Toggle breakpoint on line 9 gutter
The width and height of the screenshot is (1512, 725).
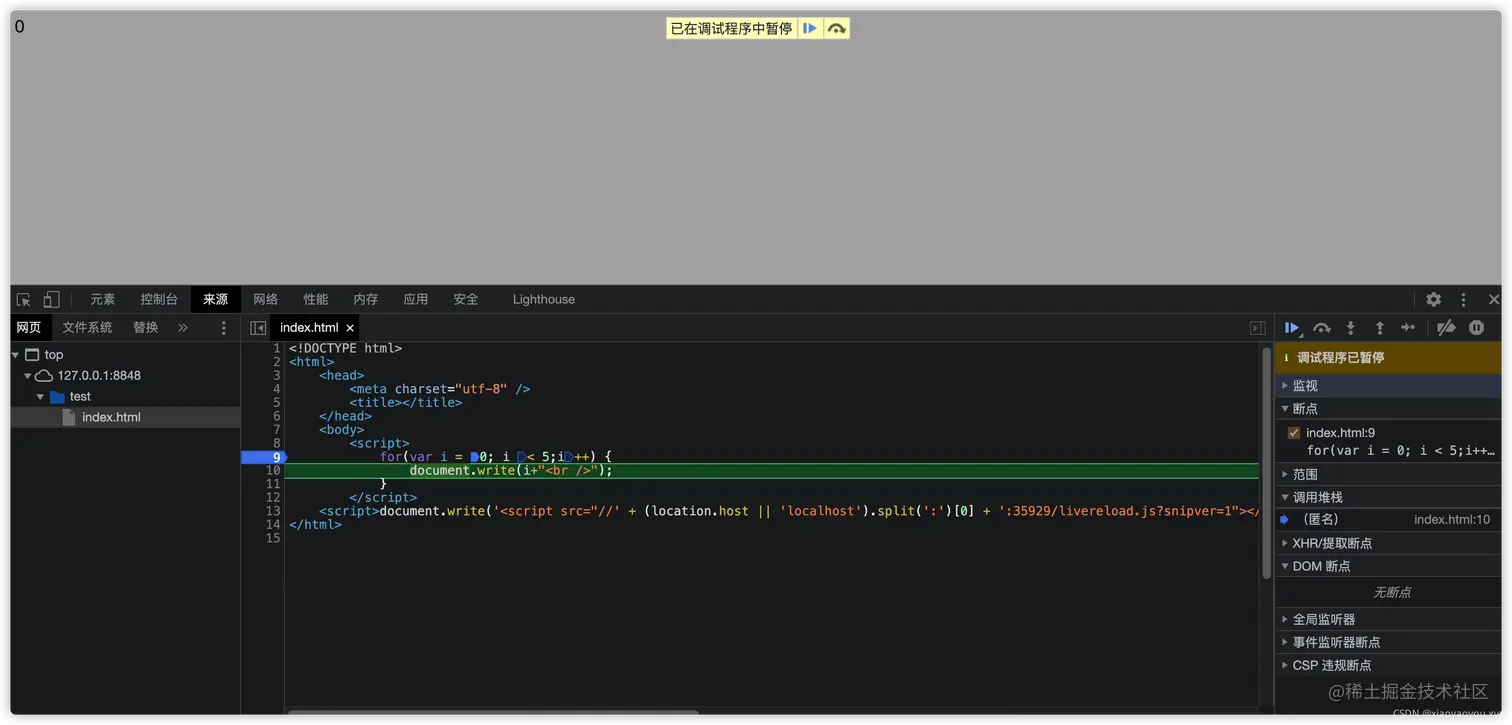coord(263,457)
